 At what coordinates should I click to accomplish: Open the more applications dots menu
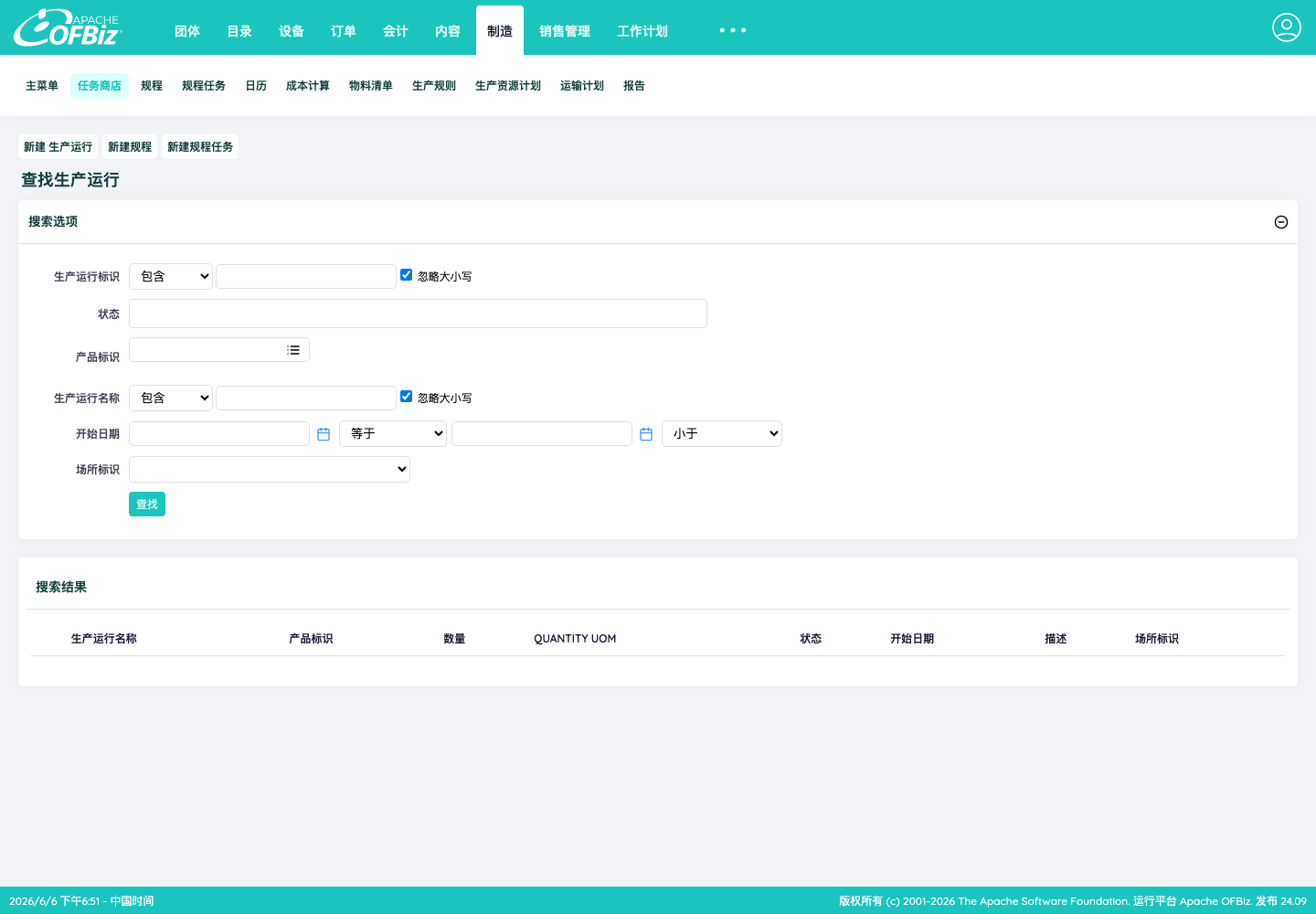[x=733, y=30]
